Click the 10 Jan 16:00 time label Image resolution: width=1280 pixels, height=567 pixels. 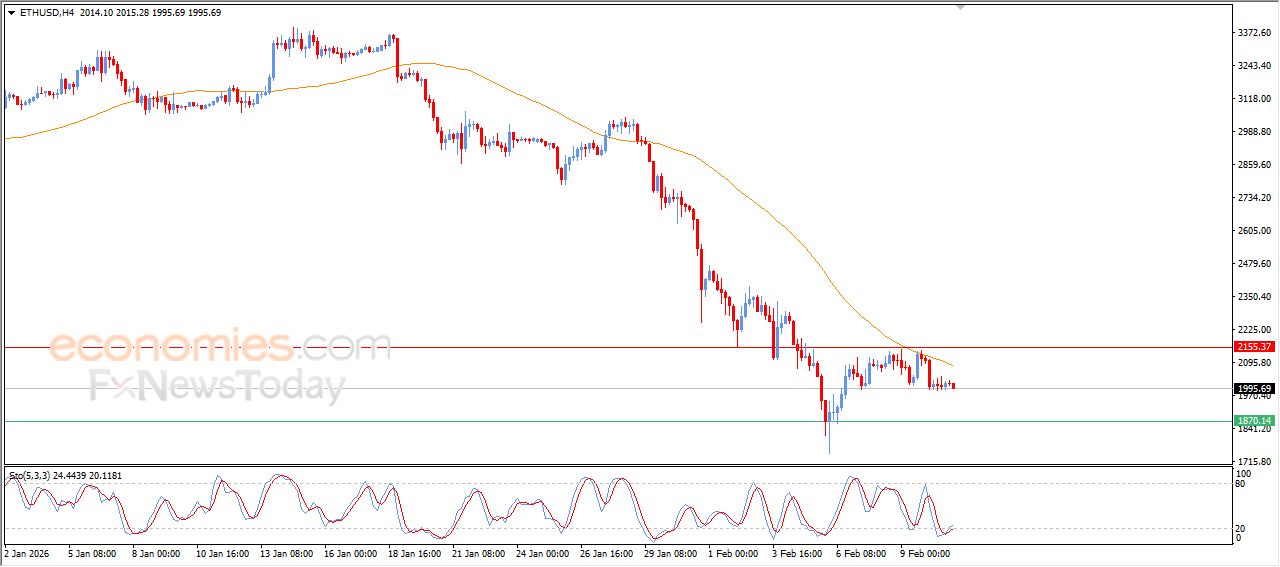point(222,552)
